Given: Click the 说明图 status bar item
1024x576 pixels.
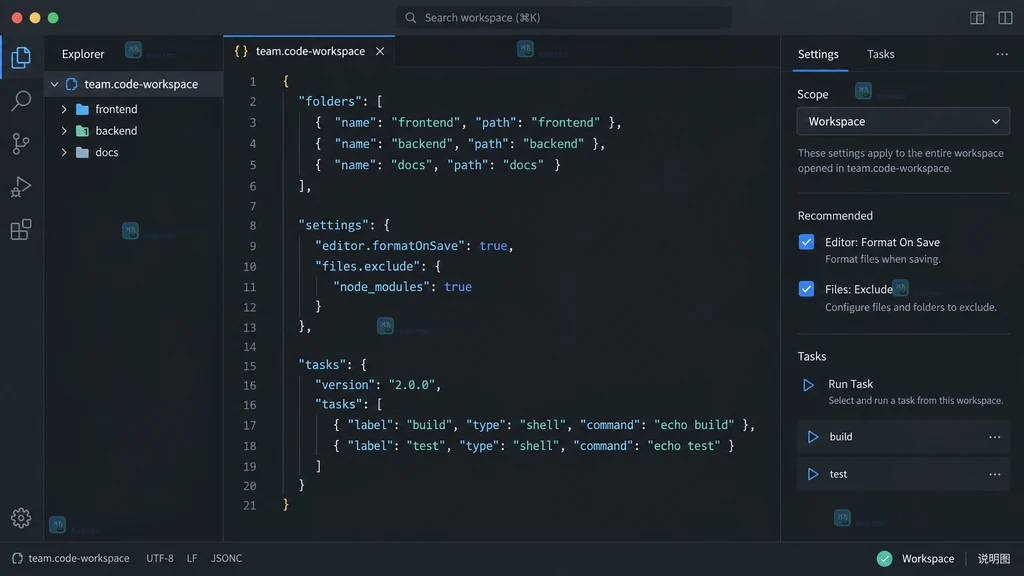Looking at the screenshot, I should point(993,558).
